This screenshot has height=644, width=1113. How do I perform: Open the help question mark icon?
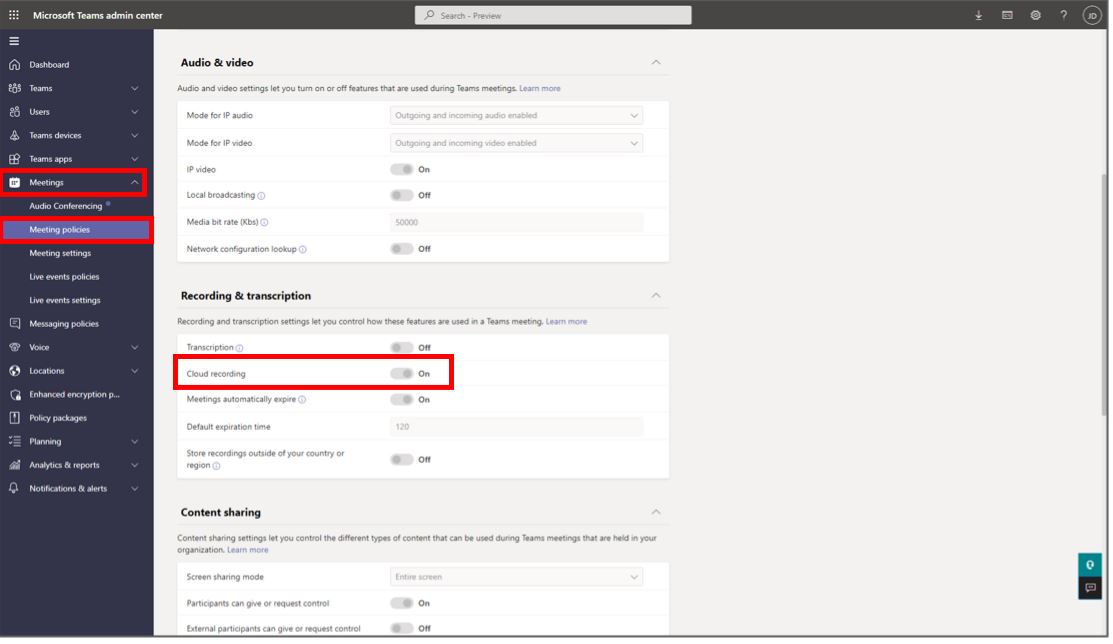click(x=1062, y=15)
